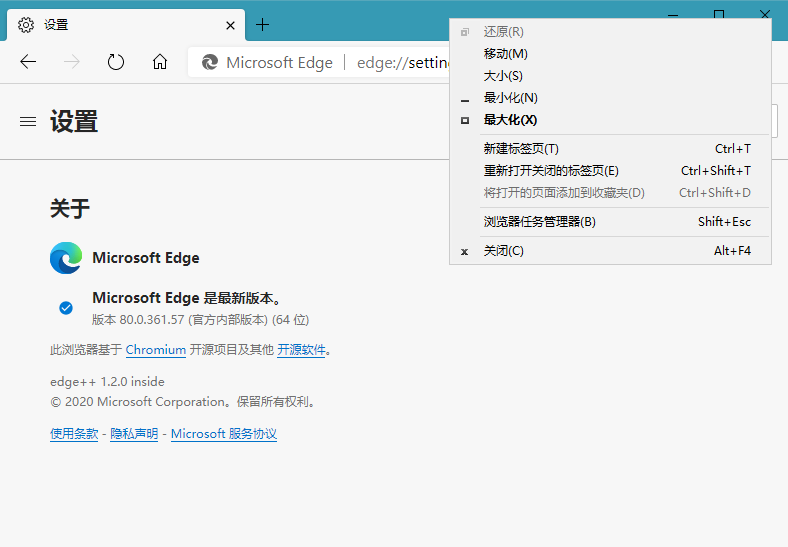Viewport: 788px width, 547px height.
Task: Click the 设置 page heading
Action: click(x=74, y=122)
